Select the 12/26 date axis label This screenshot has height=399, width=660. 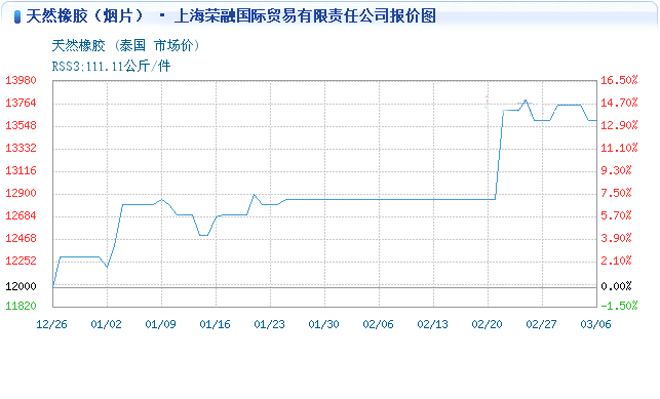pyautogui.click(x=52, y=324)
